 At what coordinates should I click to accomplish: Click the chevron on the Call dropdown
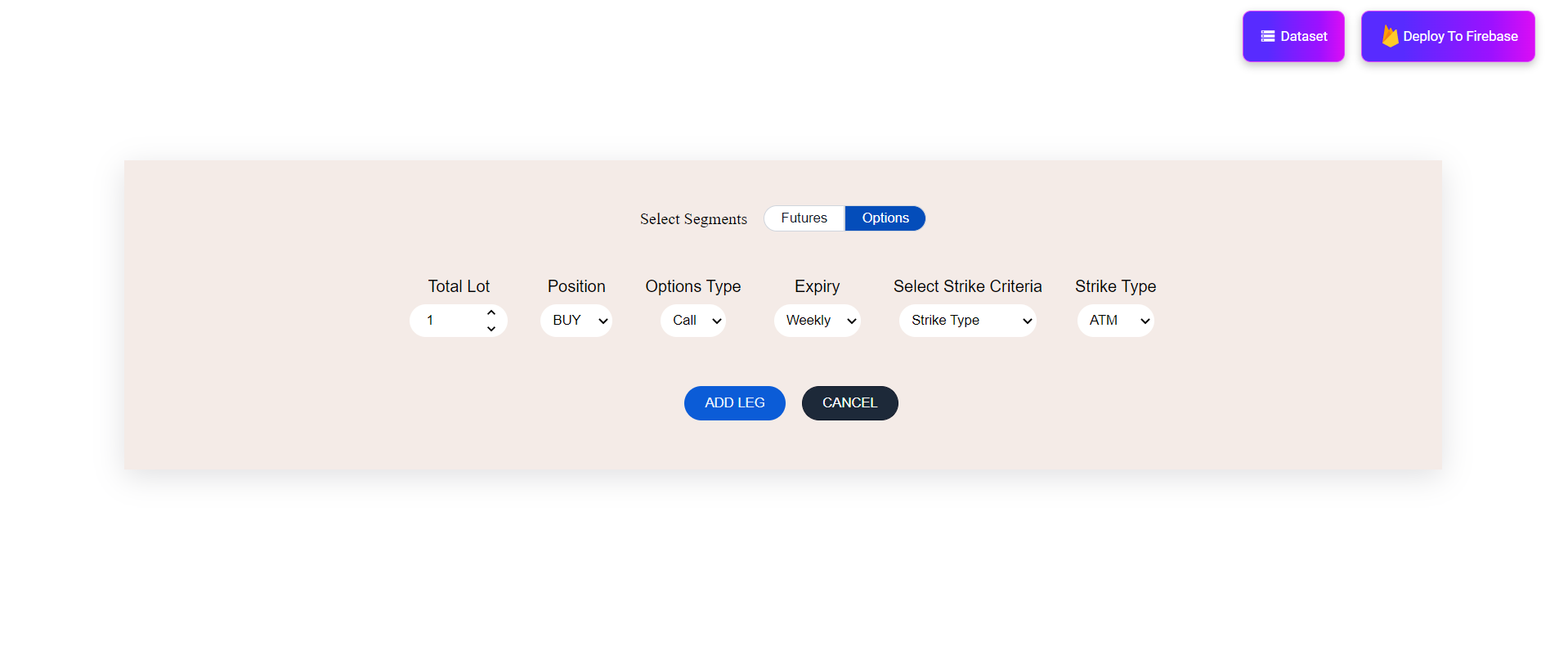click(x=716, y=321)
